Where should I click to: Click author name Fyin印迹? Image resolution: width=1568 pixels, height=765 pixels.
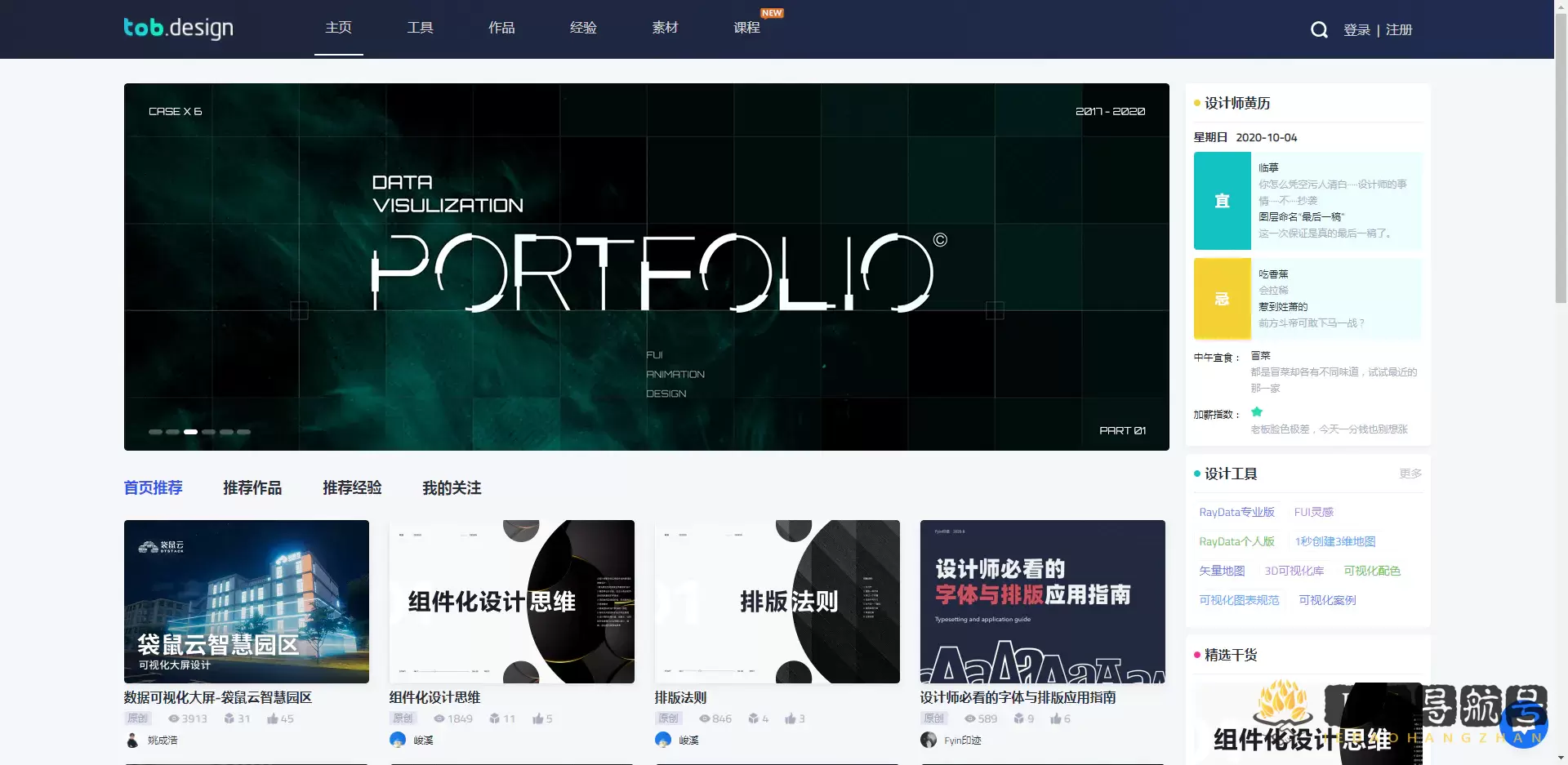pos(963,741)
